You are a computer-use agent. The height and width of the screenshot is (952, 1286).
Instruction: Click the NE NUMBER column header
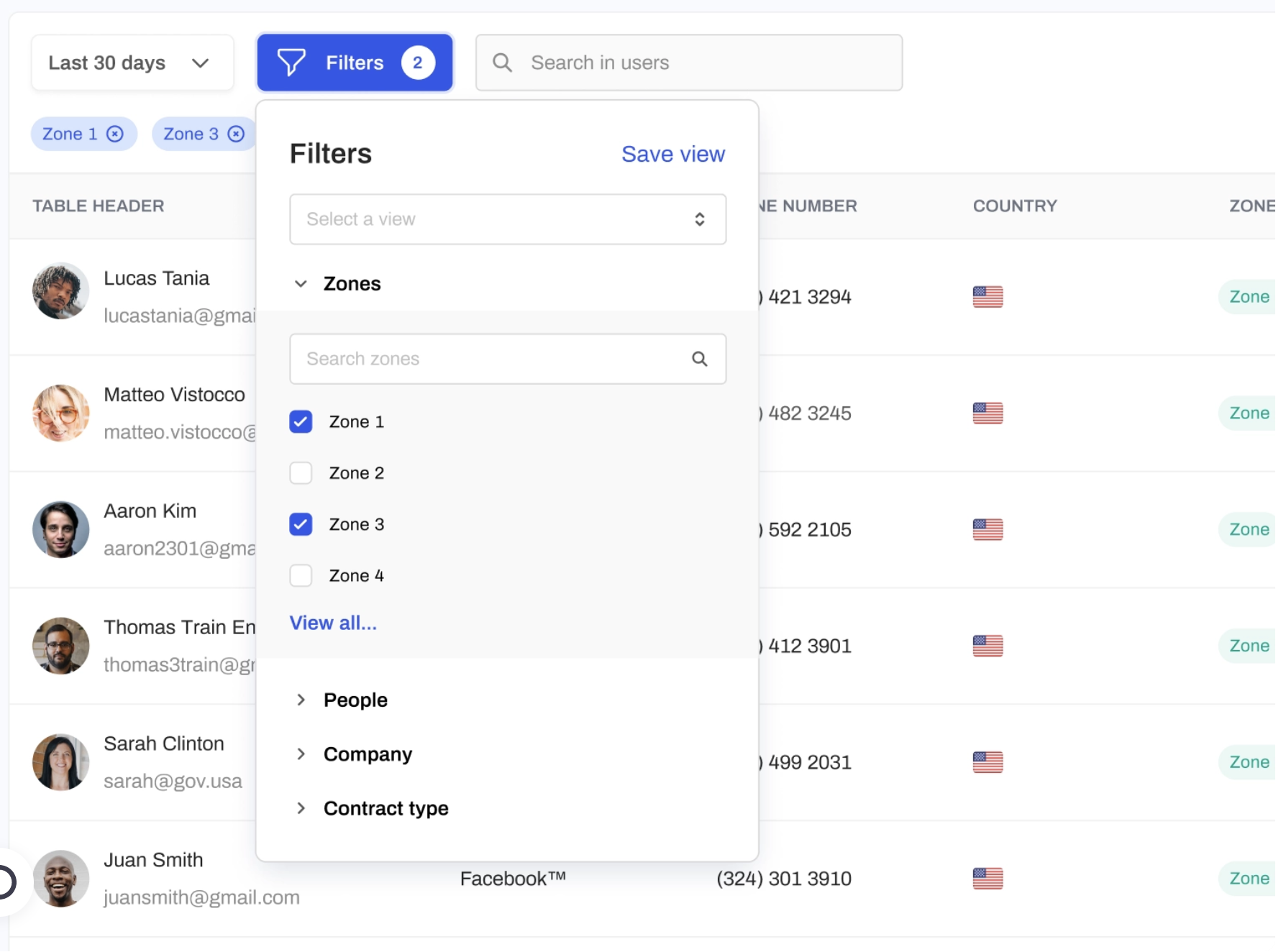808,206
